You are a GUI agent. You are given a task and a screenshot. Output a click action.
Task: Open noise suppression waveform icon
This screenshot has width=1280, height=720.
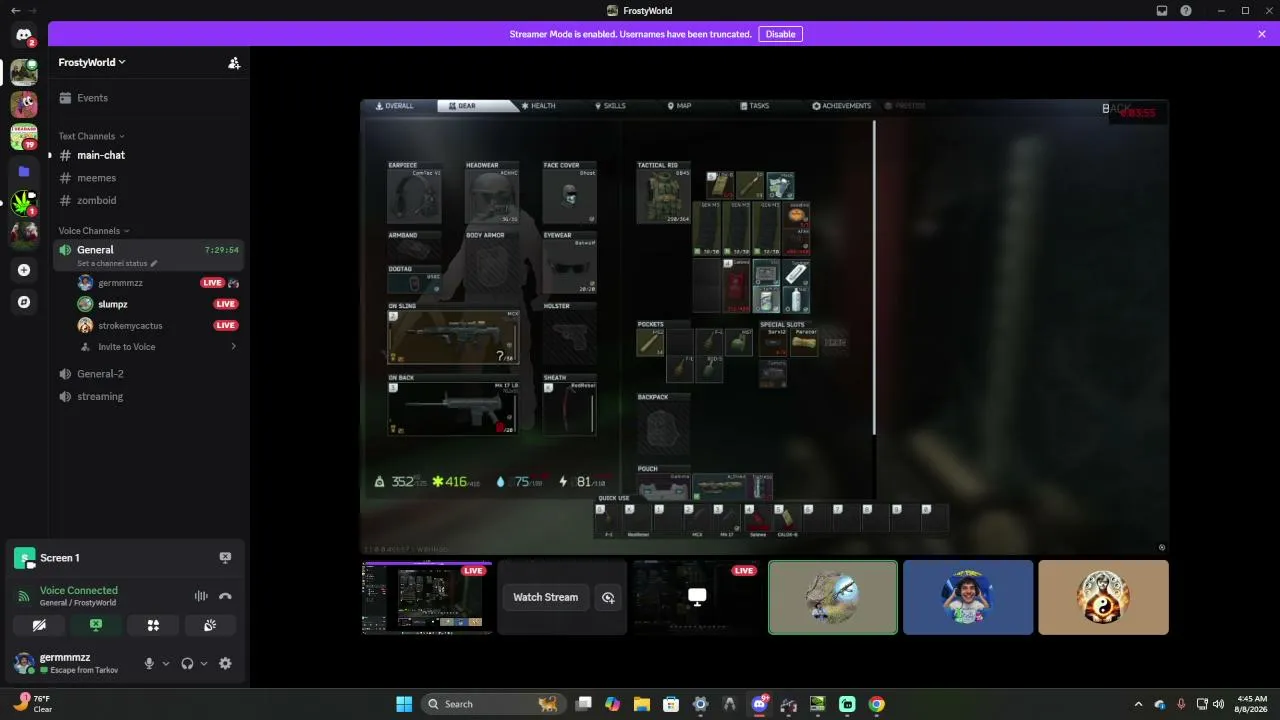click(201, 596)
